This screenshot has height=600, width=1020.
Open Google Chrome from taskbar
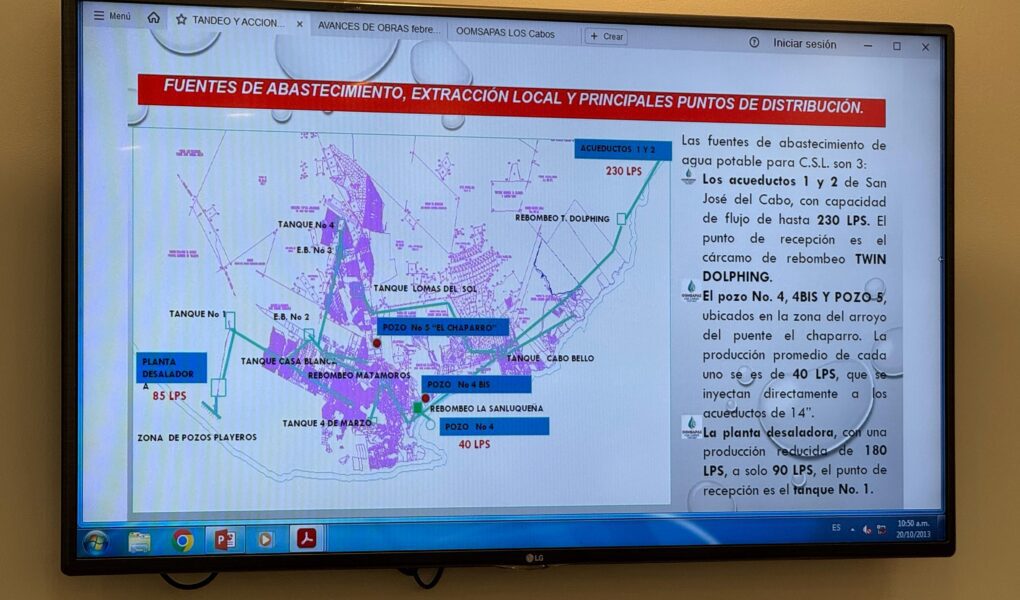click(182, 541)
